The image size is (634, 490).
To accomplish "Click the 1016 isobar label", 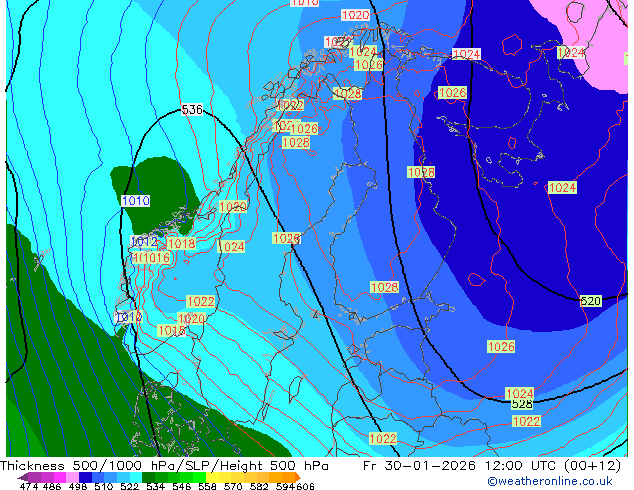I will tap(156, 258).
